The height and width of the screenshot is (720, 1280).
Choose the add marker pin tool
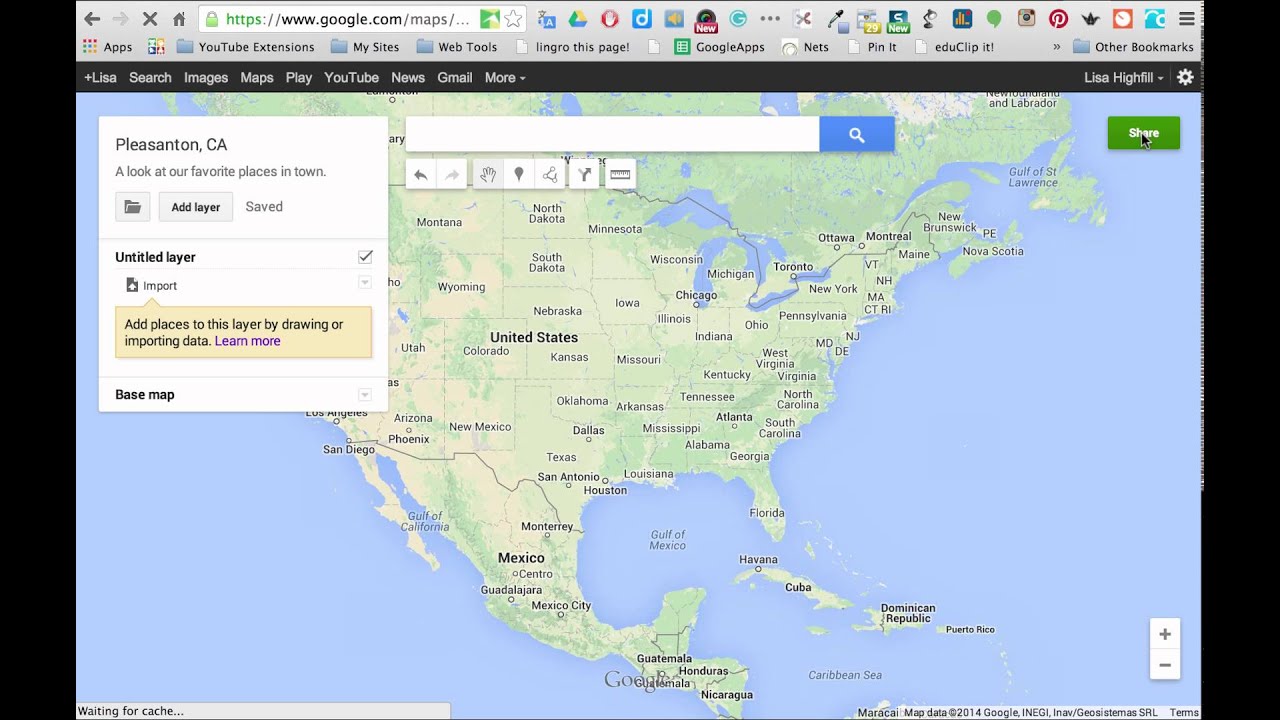pos(518,175)
